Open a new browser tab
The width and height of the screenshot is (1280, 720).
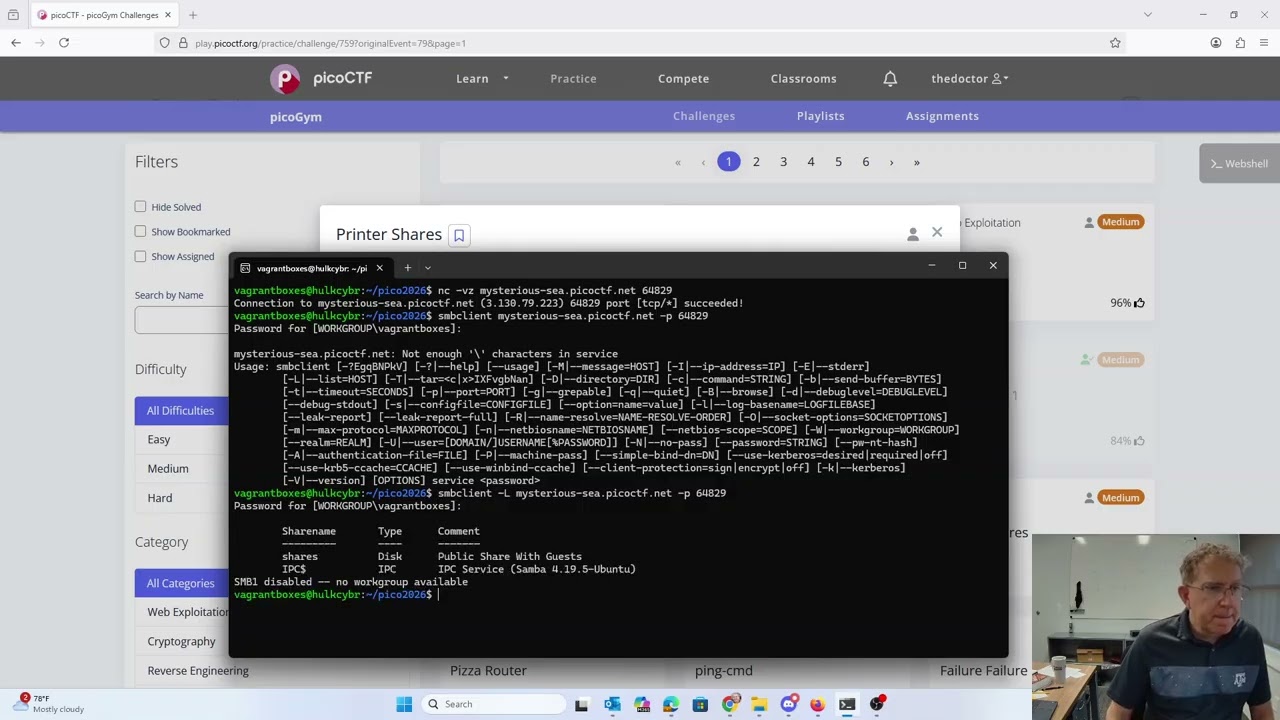[x=193, y=15]
